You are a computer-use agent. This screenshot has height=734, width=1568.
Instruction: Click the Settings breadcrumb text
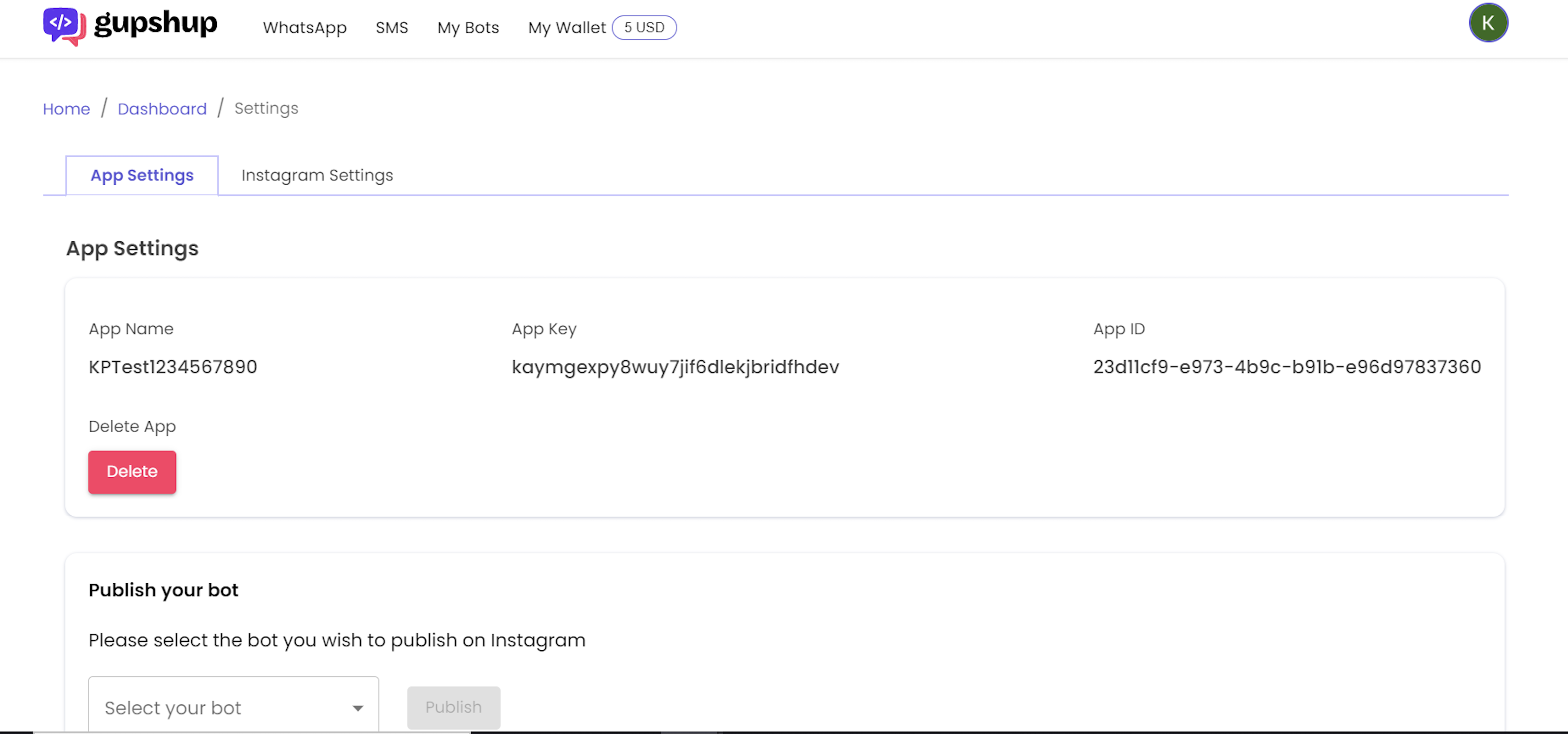pyautogui.click(x=266, y=108)
